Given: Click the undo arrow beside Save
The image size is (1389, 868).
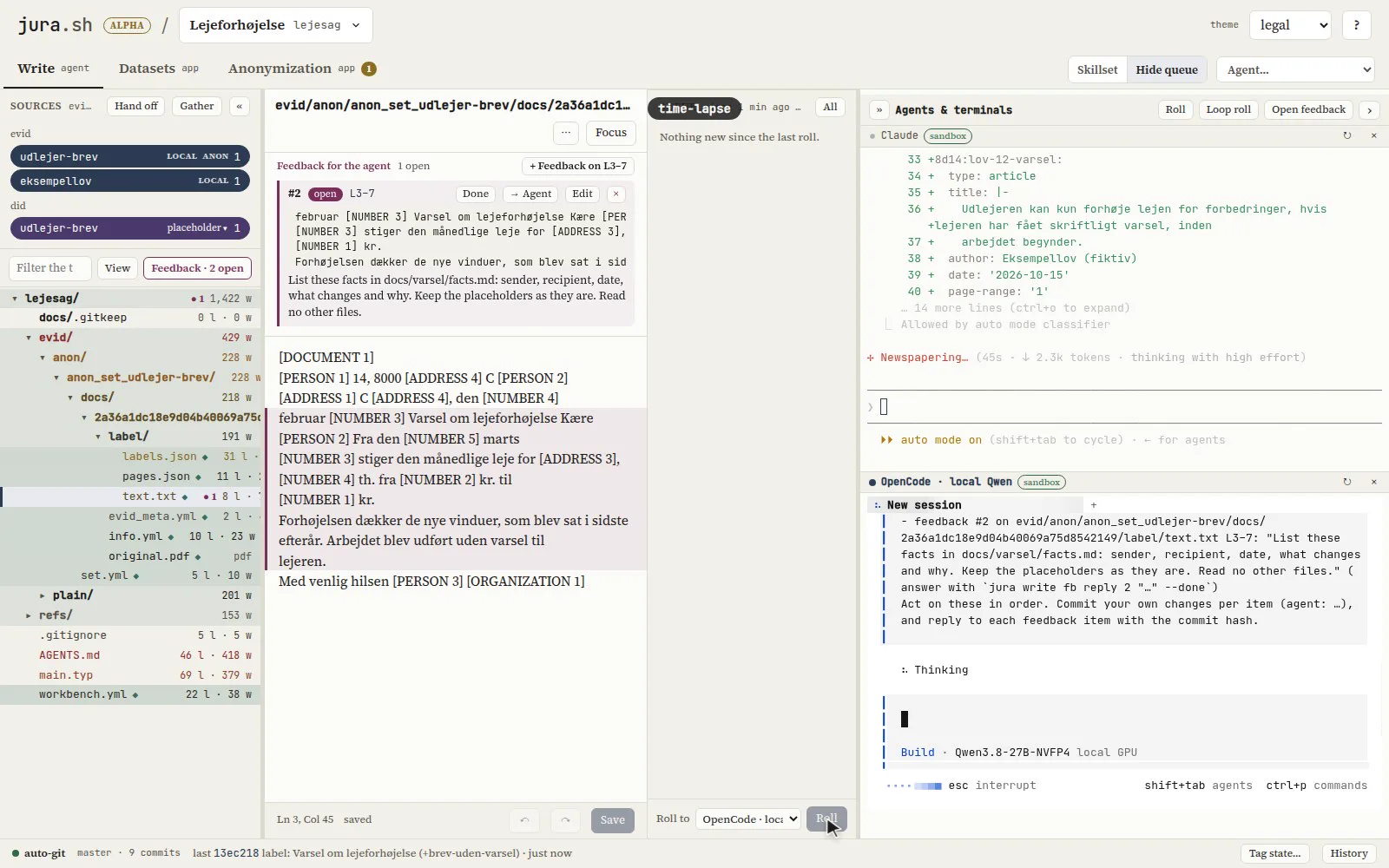Looking at the screenshot, I should pos(524,820).
